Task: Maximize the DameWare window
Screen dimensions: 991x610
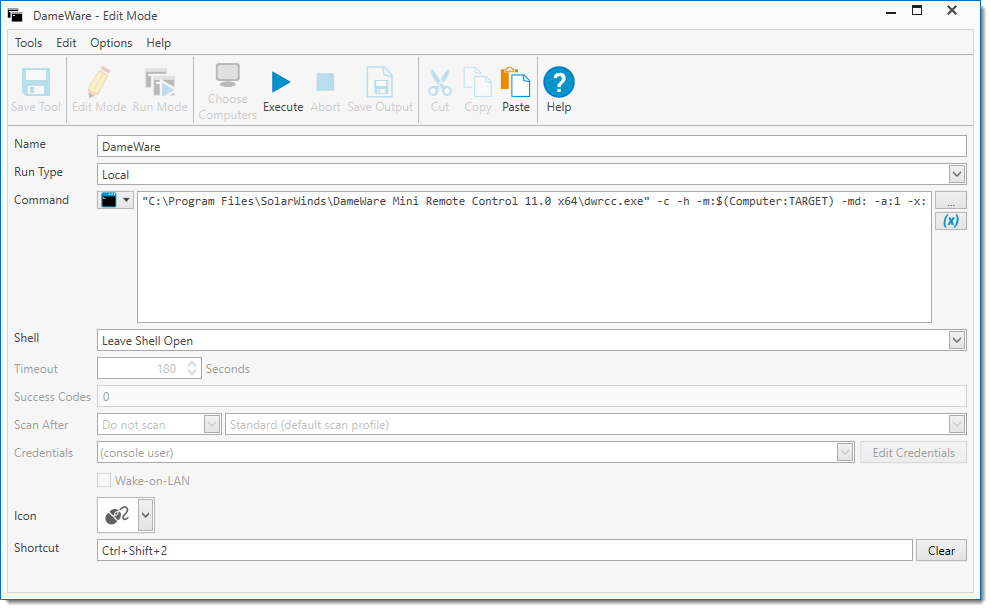Action: coord(917,11)
